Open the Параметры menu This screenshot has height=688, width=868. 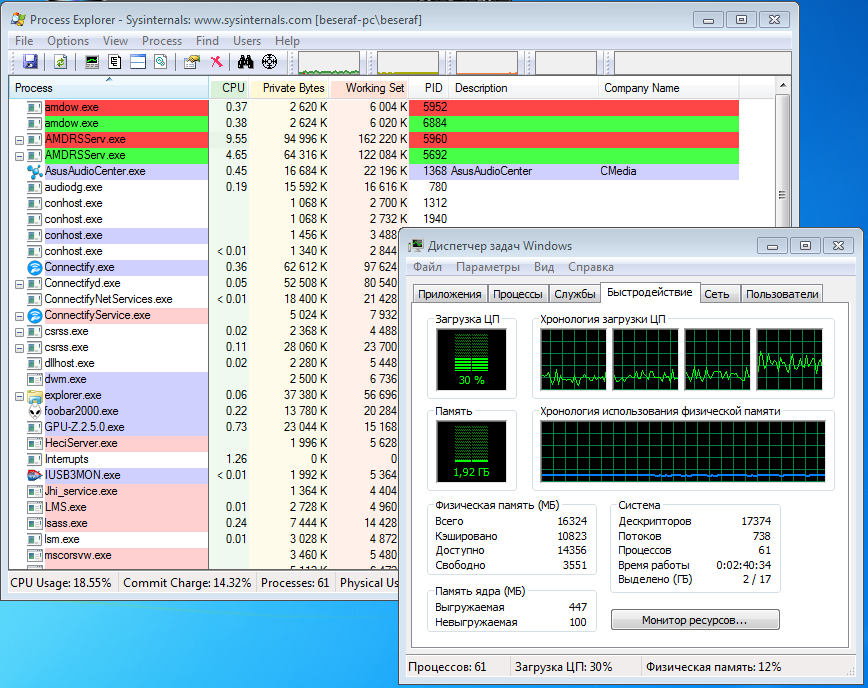(488, 267)
